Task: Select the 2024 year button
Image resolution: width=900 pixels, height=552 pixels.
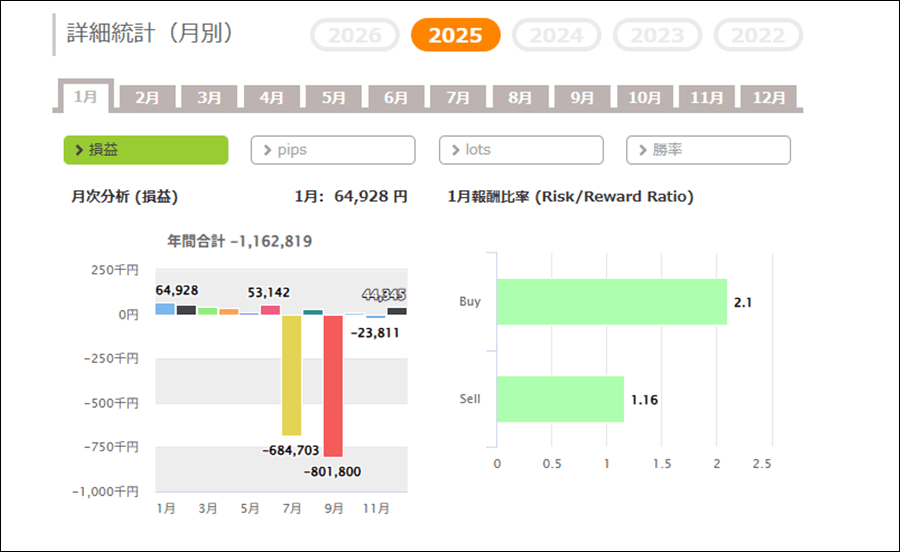Action: coord(556,36)
